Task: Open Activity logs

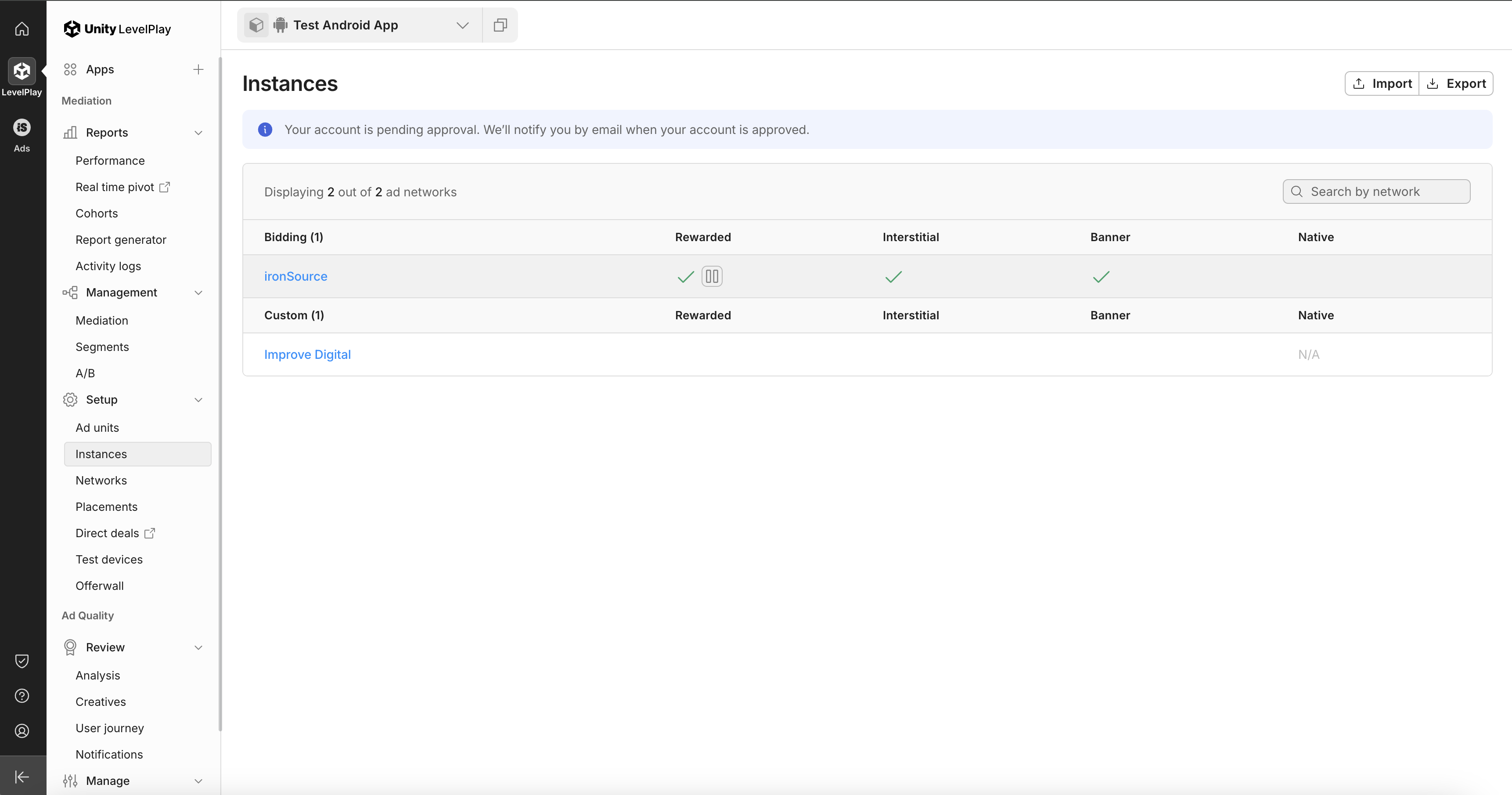Action: (x=108, y=267)
